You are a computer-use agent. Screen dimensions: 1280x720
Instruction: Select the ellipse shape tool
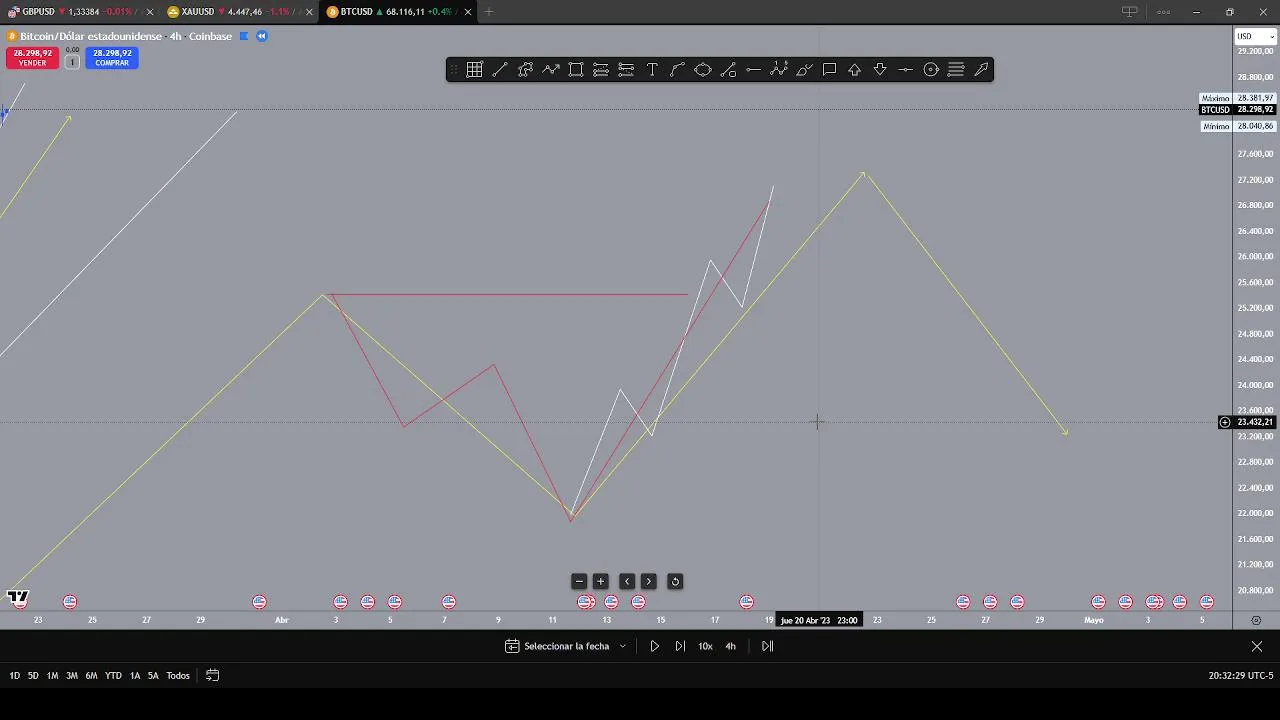click(x=703, y=69)
